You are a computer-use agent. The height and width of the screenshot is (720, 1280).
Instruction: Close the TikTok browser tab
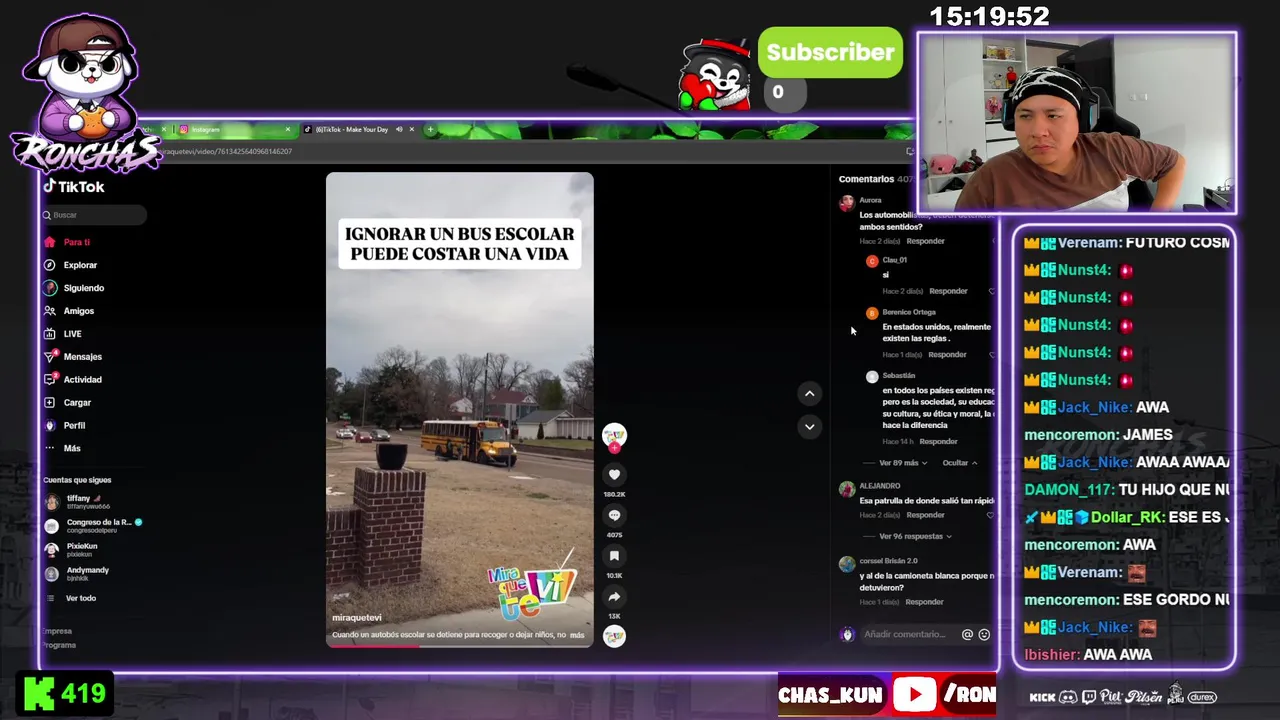pyautogui.click(x=411, y=129)
